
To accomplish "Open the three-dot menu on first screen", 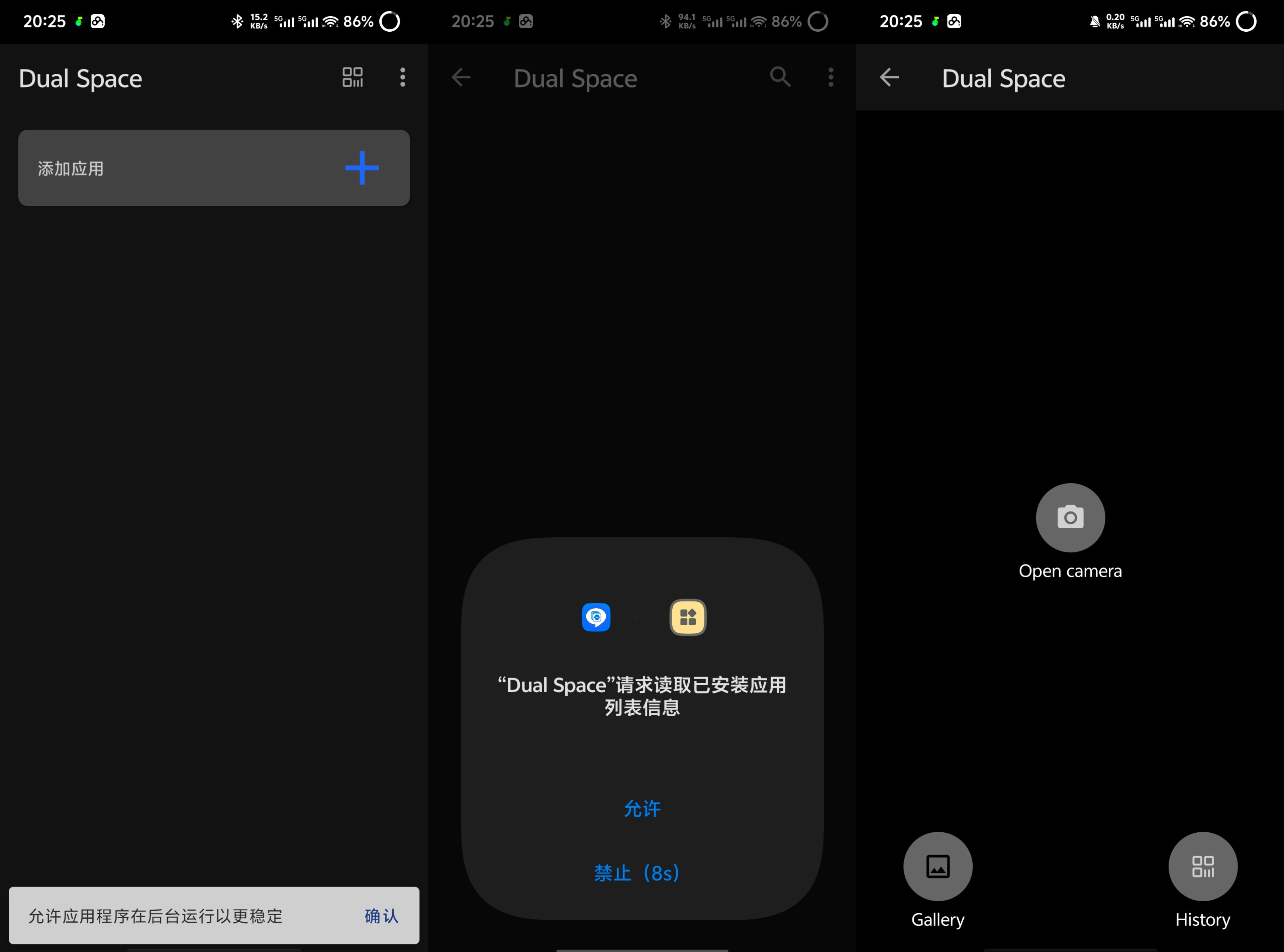I will coord(403,77).
